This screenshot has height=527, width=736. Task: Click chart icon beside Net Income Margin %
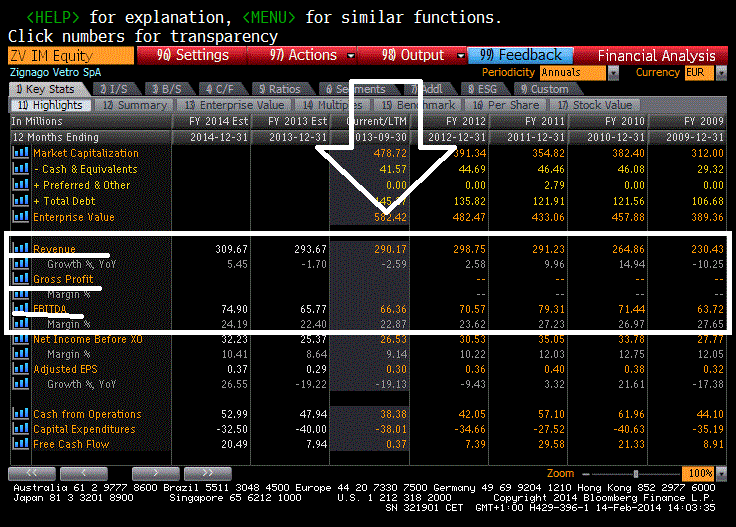click(21, 353)
